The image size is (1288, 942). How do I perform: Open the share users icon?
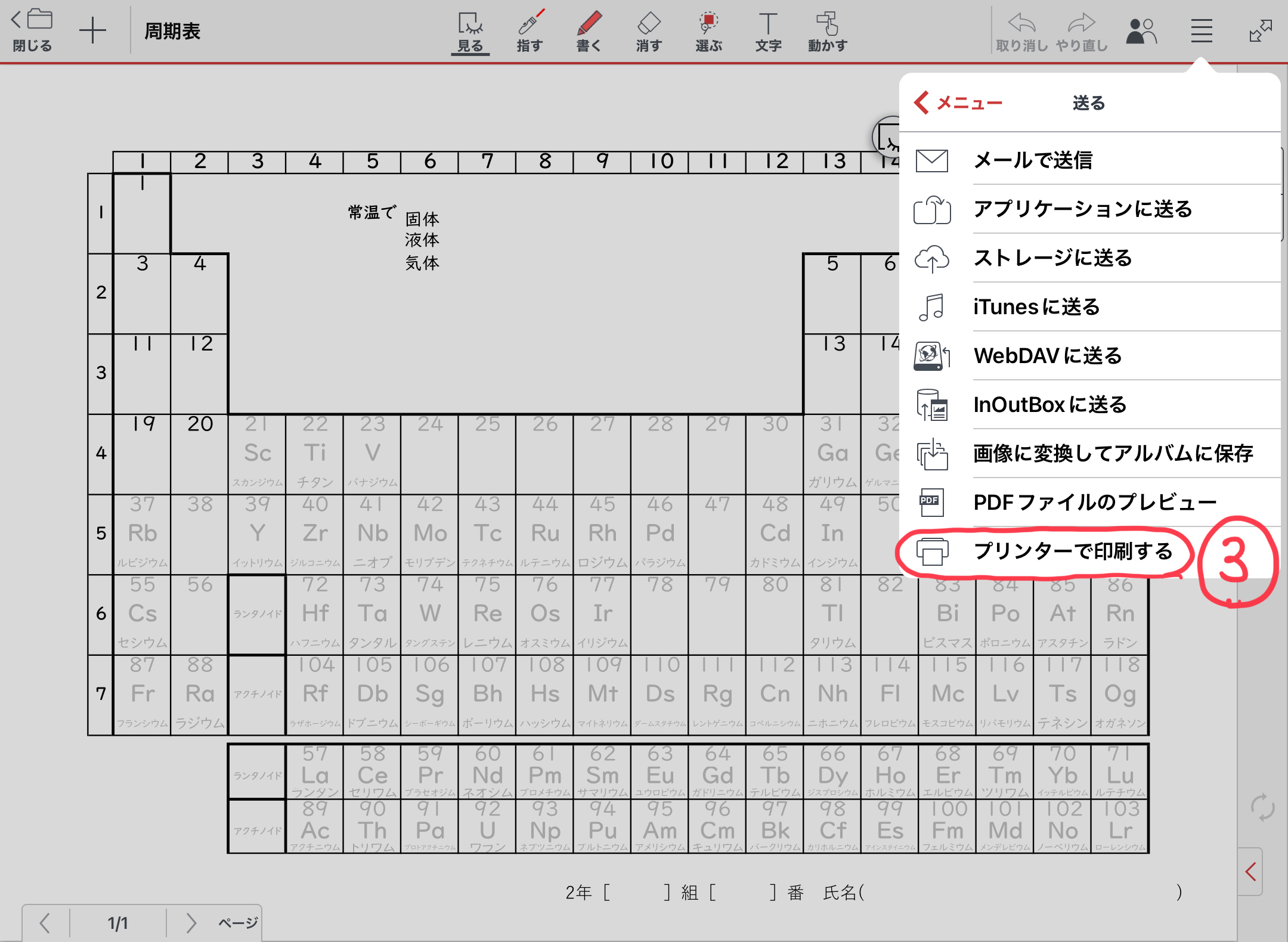(x=1141, y=31)
